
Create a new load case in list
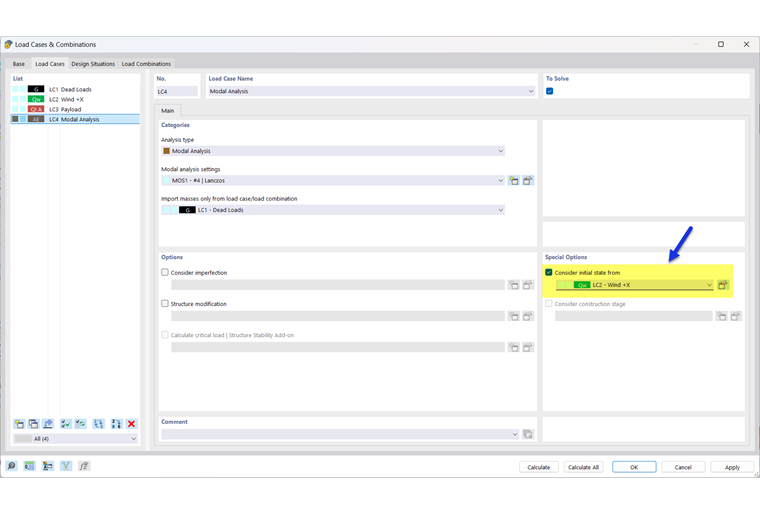(19, 424)
